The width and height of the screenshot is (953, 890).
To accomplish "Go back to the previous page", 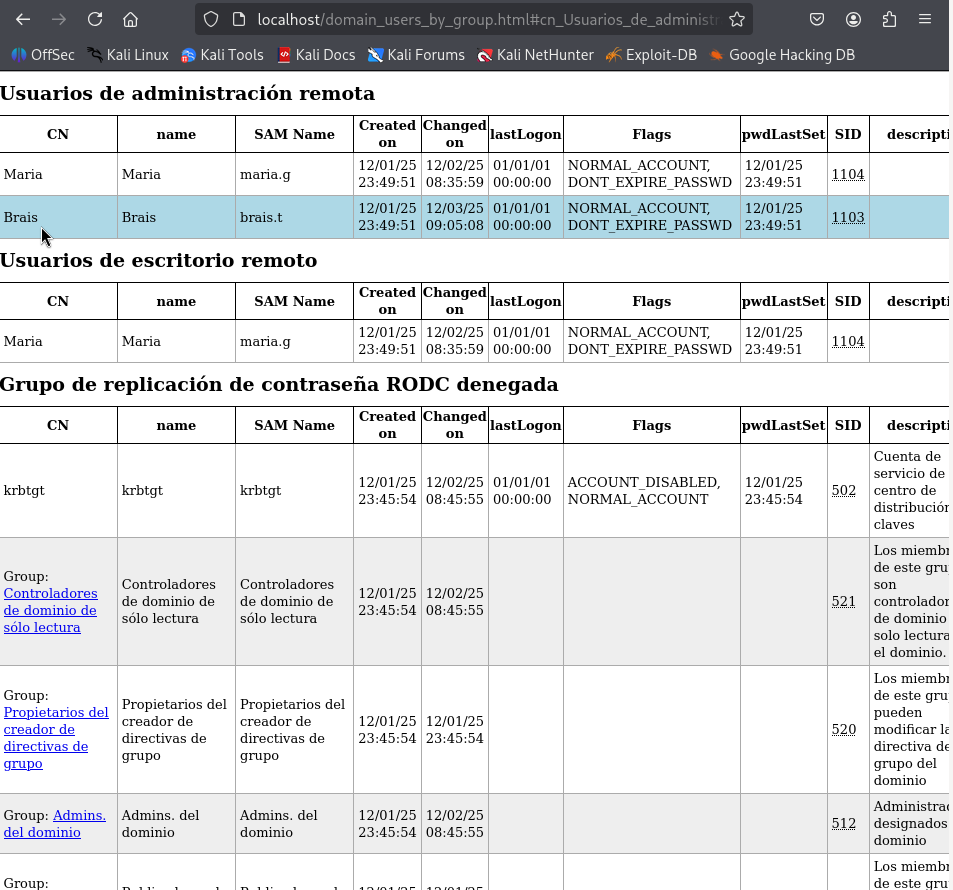I will (x=23, y=19).
